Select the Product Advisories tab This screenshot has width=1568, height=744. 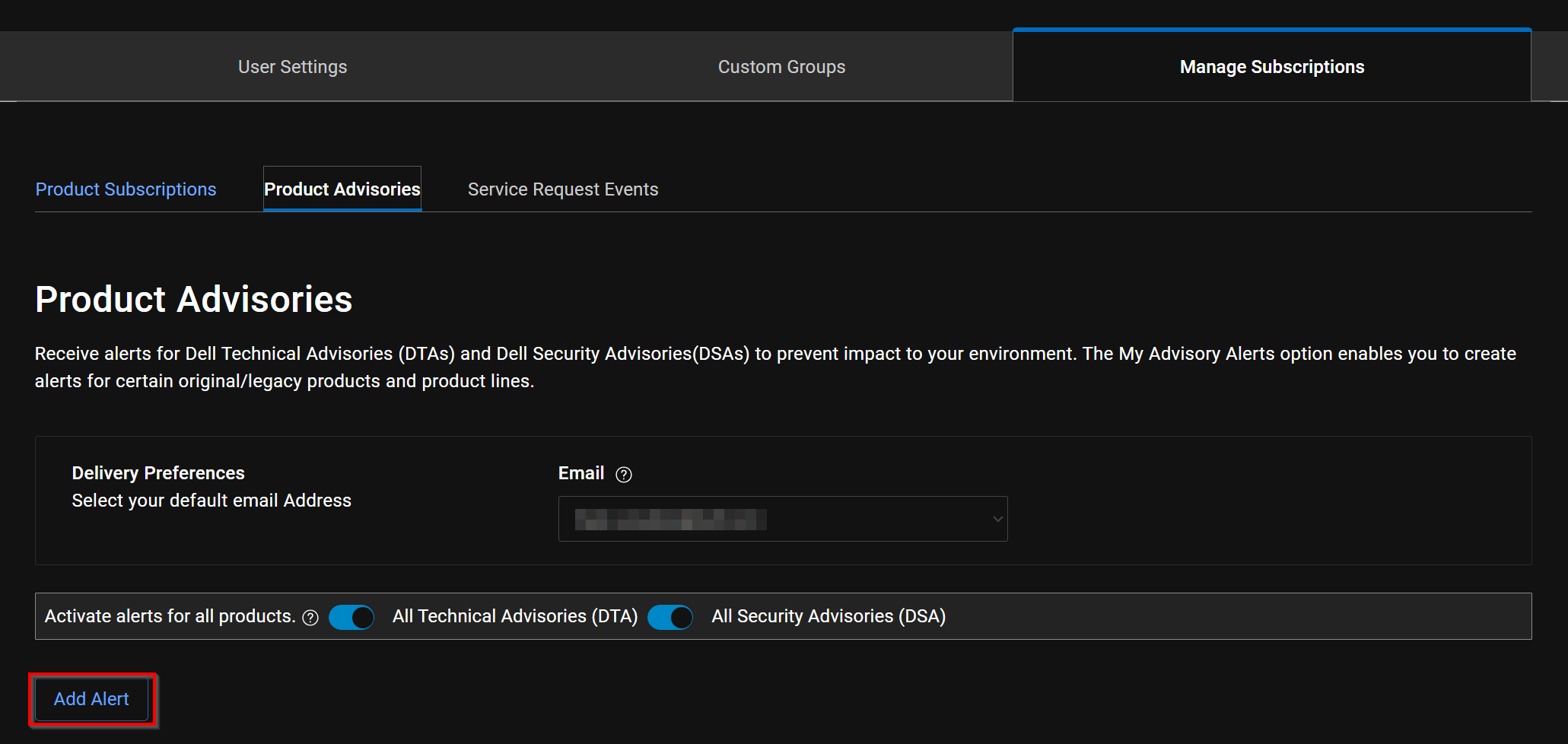pyautogui.click(x=342, y=189)
